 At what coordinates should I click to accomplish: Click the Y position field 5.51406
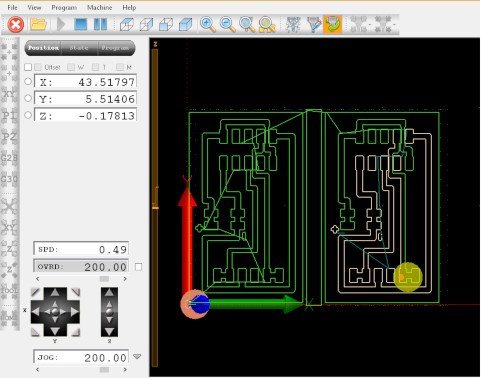click(86, 99)
